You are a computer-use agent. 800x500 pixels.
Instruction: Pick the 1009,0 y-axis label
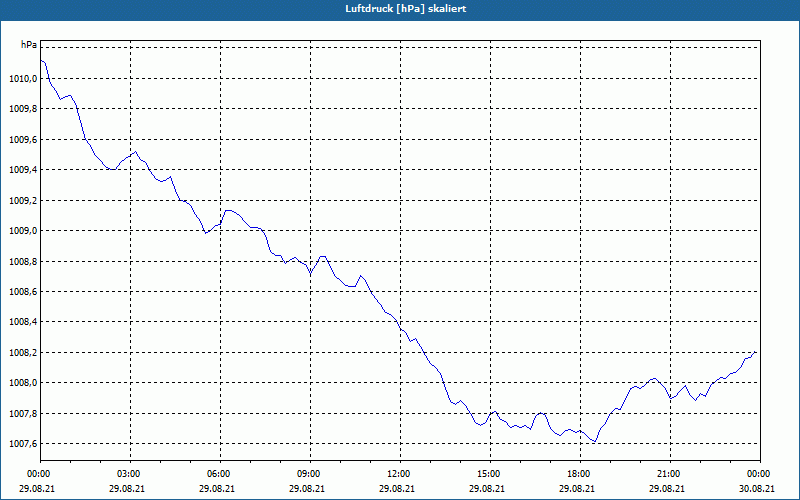click(x=23, y=231)
